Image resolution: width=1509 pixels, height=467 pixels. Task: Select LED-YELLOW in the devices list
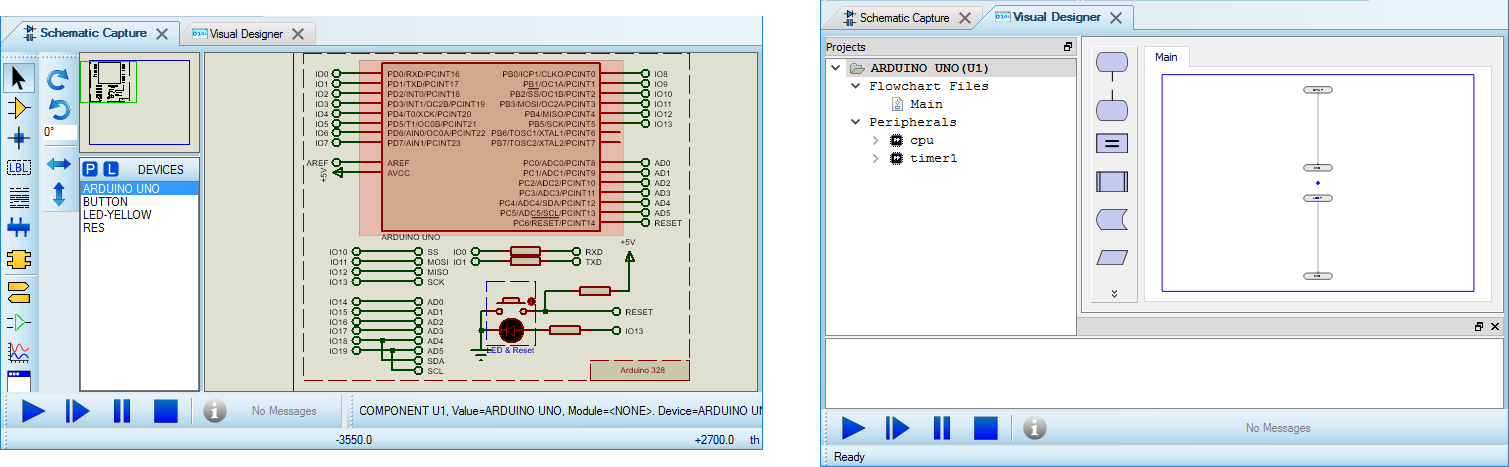click(x=117, y=215)
